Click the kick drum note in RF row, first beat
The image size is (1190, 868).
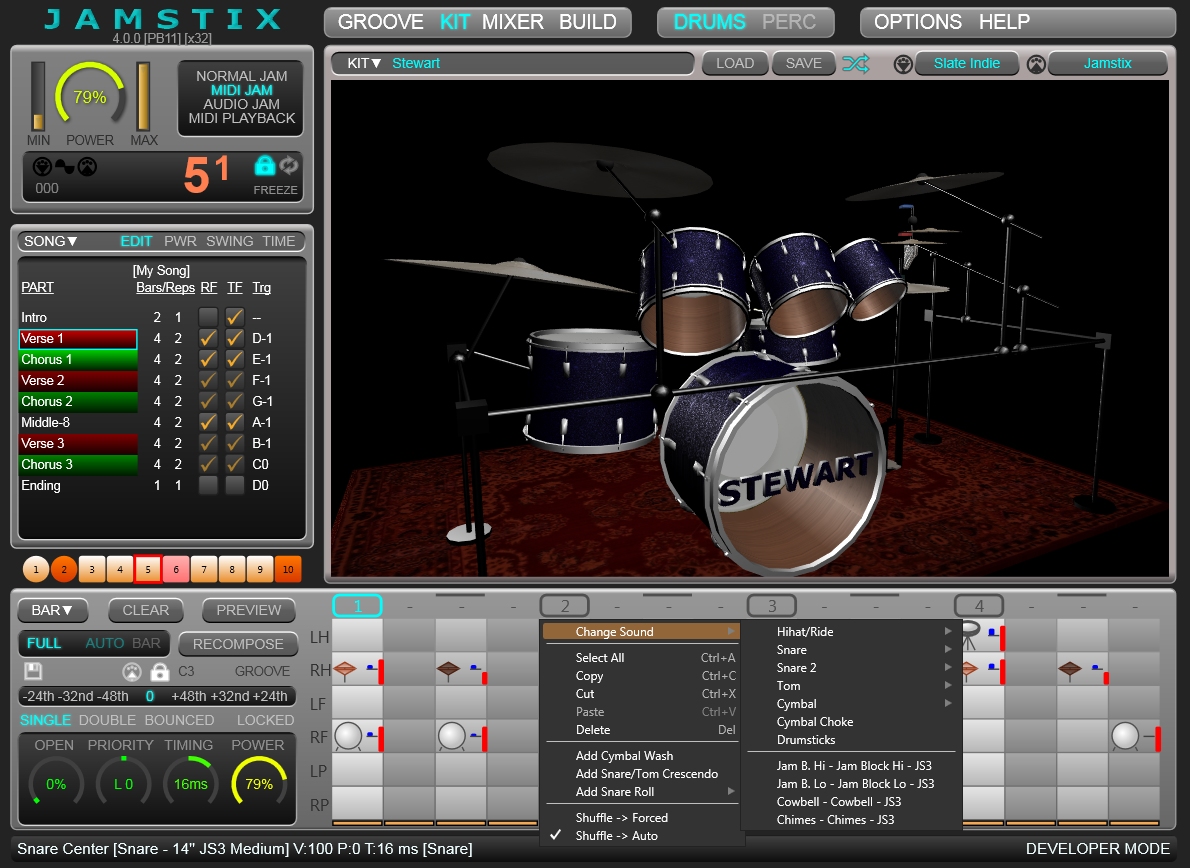(348, 737)
